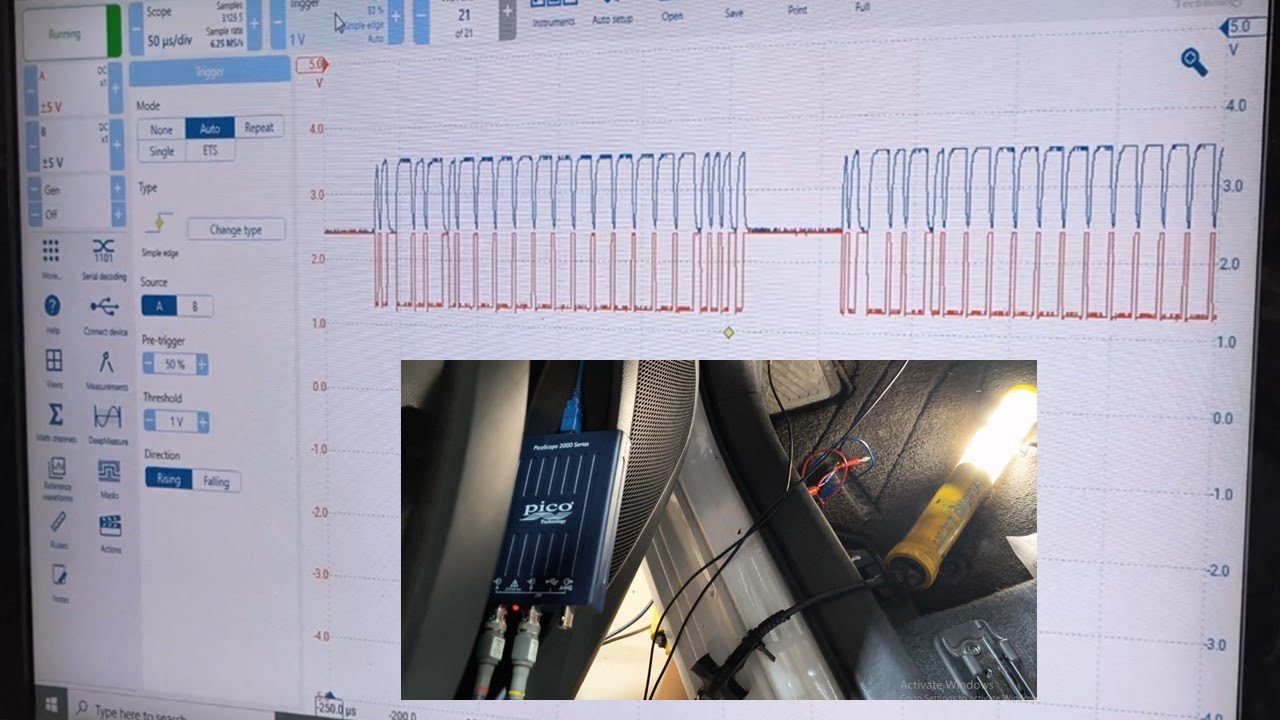Increase the Gen generator plus button
This screenshot has height=720, width=1280.
pos(119,188)
